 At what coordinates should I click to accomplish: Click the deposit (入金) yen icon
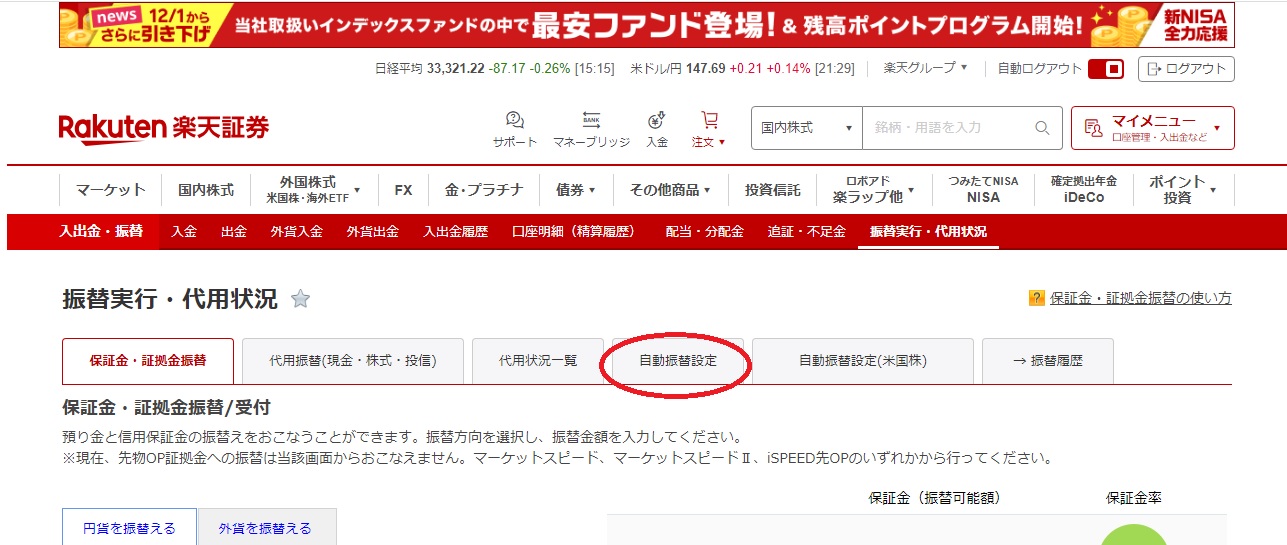pos(657,121)
